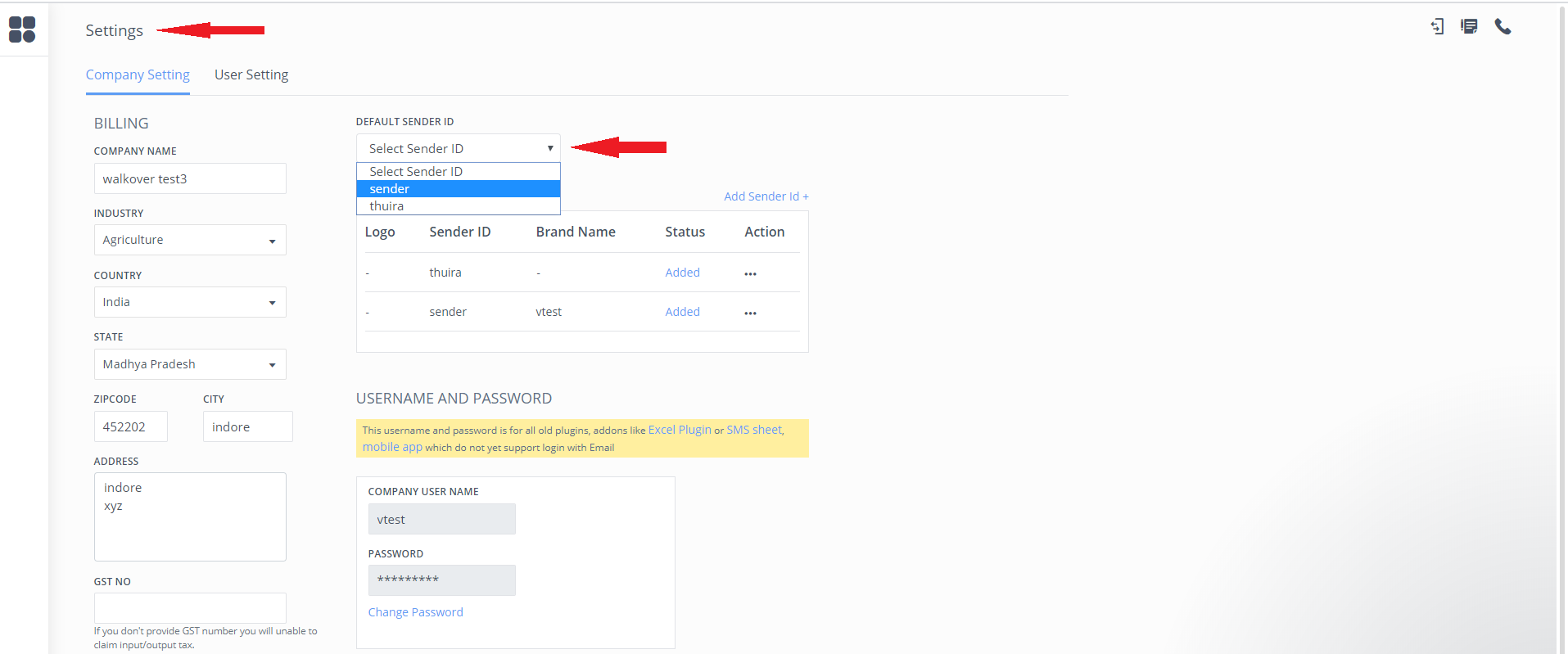Open the Excel Plugin link
This screenshot has width=1568, height=654.
[680, 430]
